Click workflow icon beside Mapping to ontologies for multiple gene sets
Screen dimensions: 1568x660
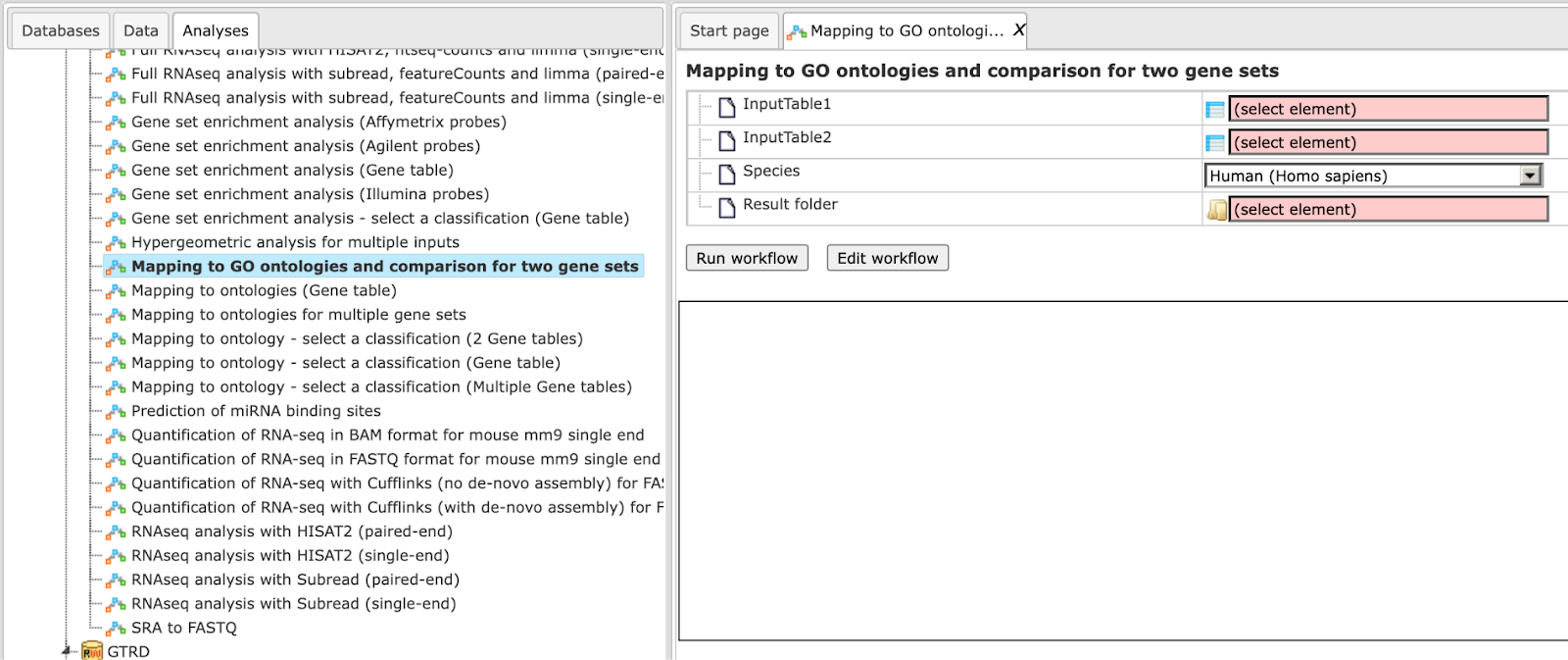click(116, 316)
